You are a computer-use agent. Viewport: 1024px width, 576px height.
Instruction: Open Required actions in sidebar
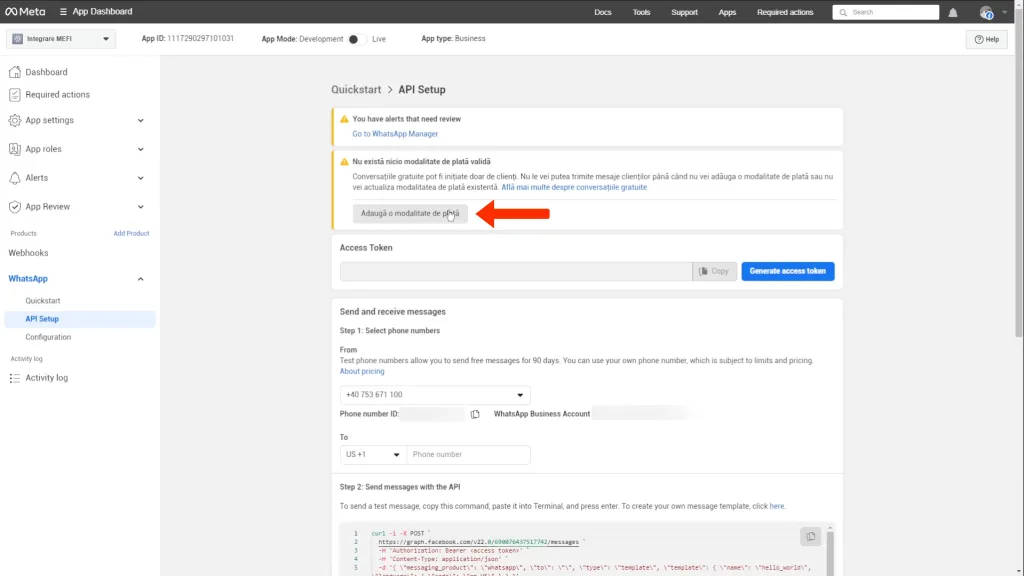click(57, 95)
